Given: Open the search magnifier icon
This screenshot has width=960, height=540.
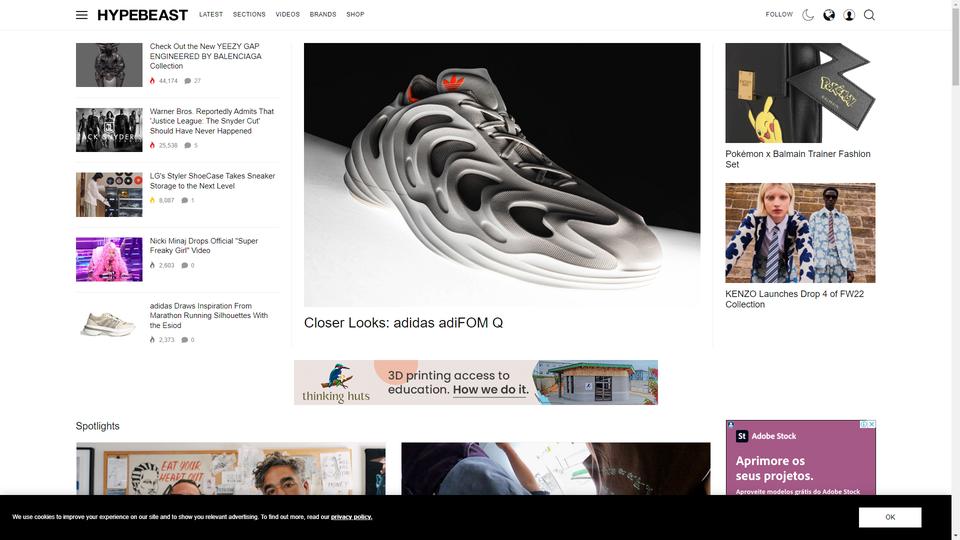Looking at the screenshot, I should pyautogui.click(x=869, y=15).
